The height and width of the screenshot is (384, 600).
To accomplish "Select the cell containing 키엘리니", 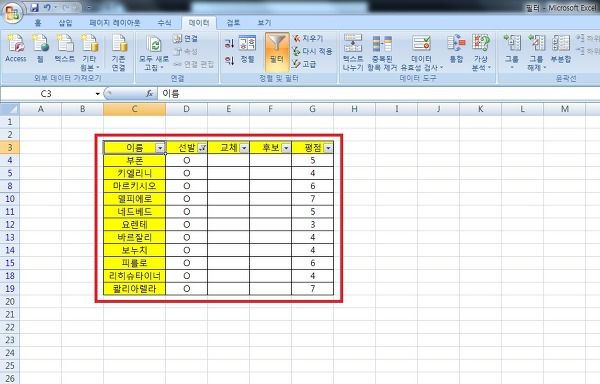I will point(134,173).
